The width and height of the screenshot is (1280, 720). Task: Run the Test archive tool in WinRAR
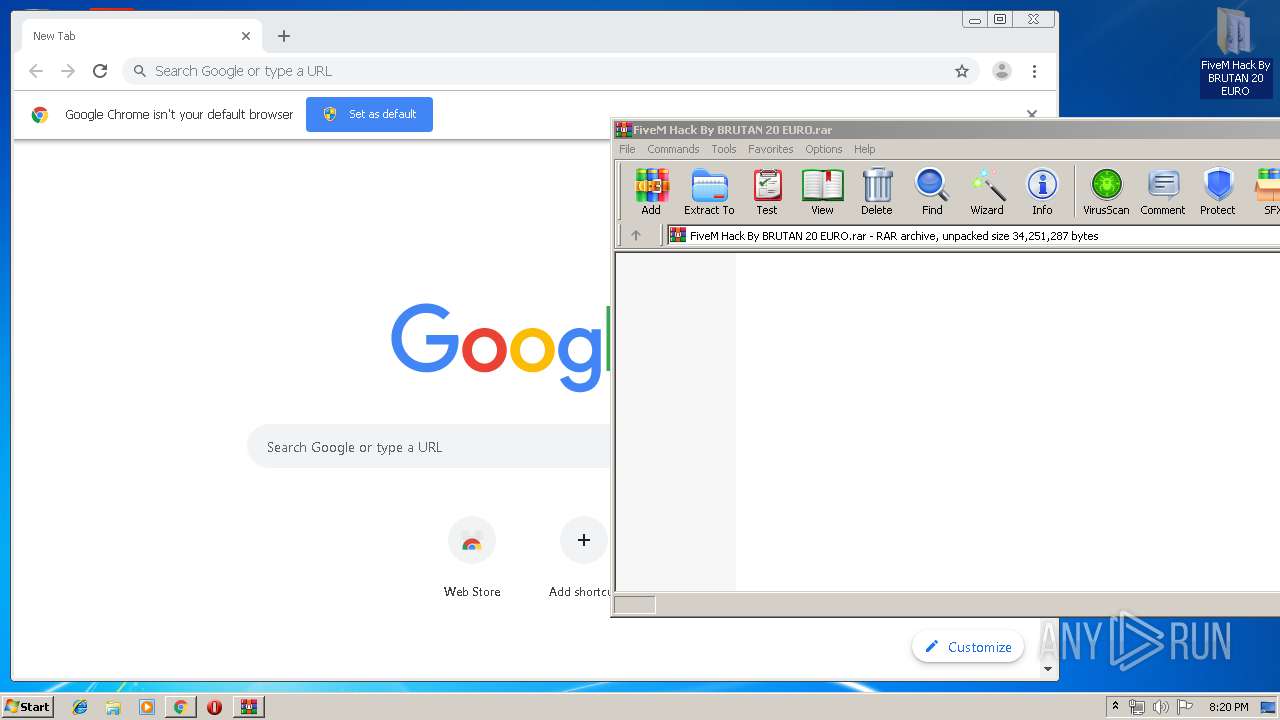767,191
